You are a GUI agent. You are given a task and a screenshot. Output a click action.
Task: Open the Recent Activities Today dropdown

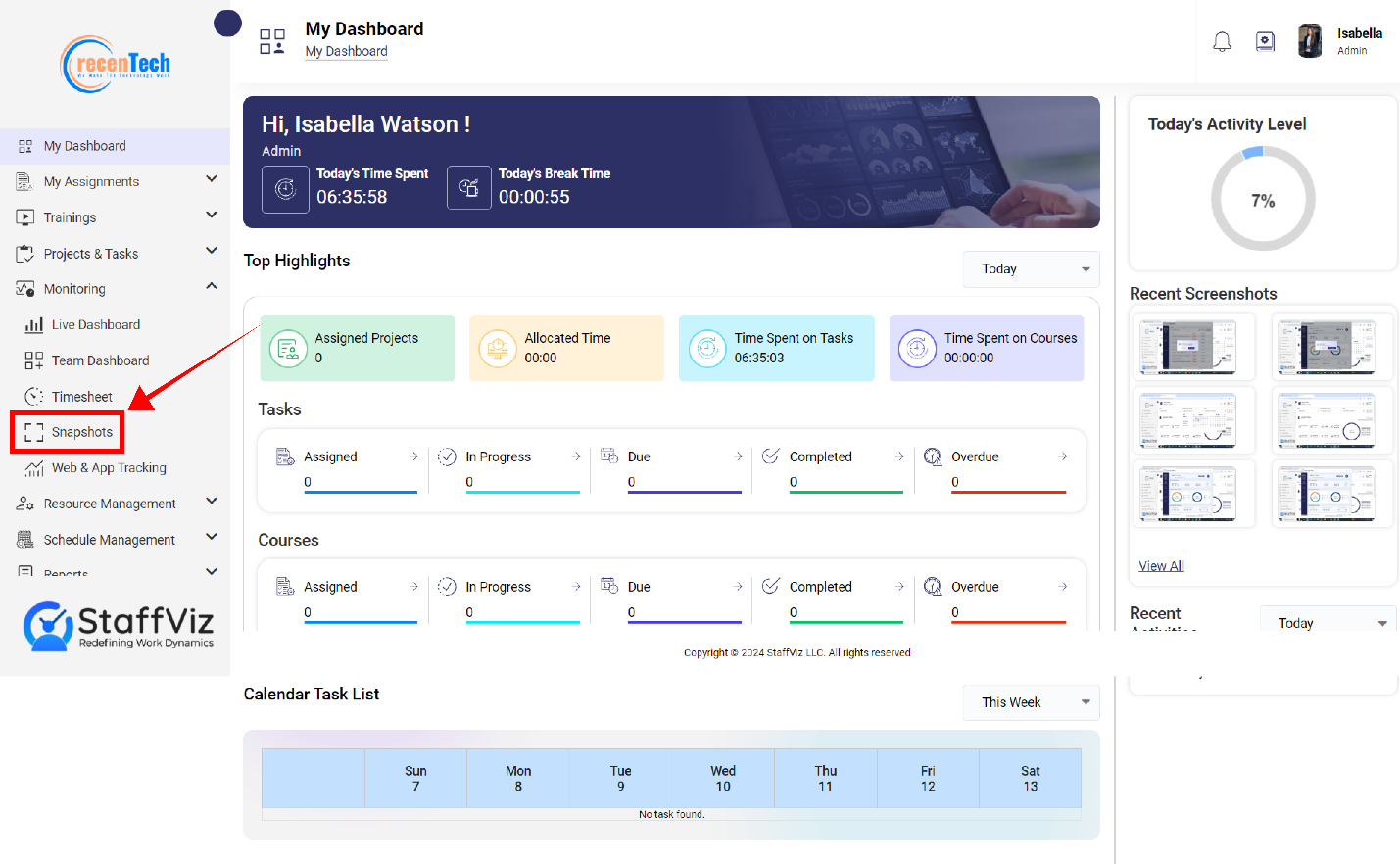[1328, 621]
